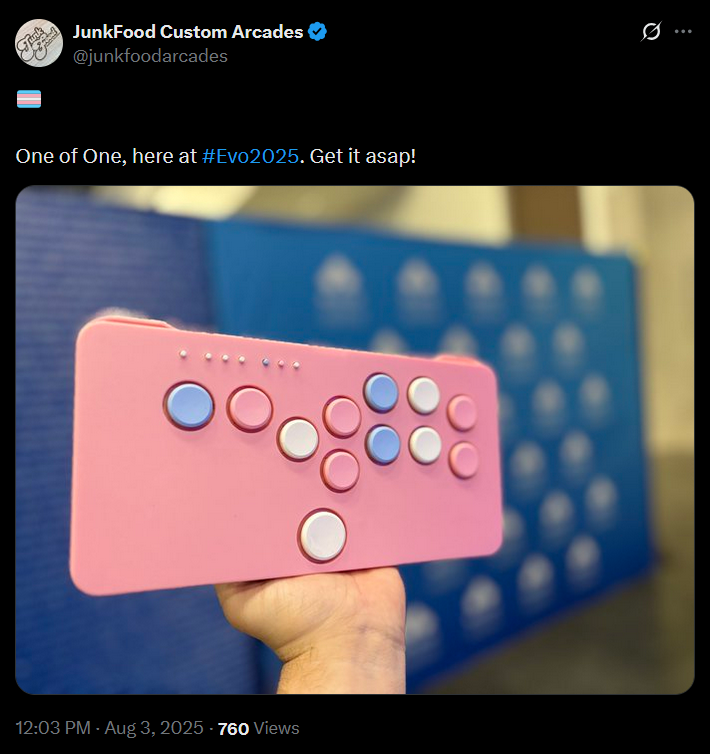
Task: Click the transgender flag emoji
Action: (x=29, y=99)
